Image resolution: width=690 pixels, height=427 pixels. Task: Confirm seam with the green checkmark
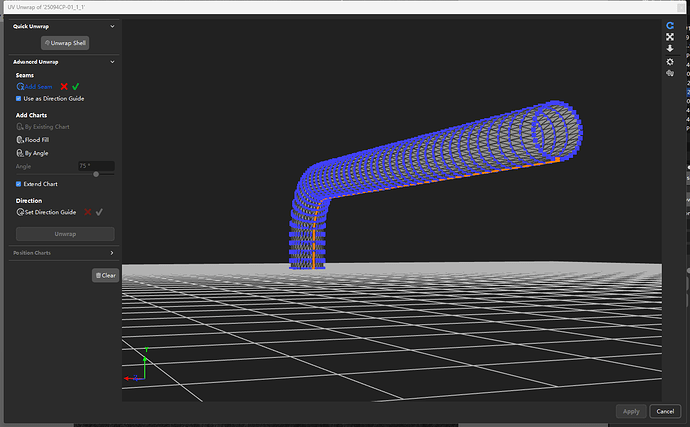[x=76, y=87]
